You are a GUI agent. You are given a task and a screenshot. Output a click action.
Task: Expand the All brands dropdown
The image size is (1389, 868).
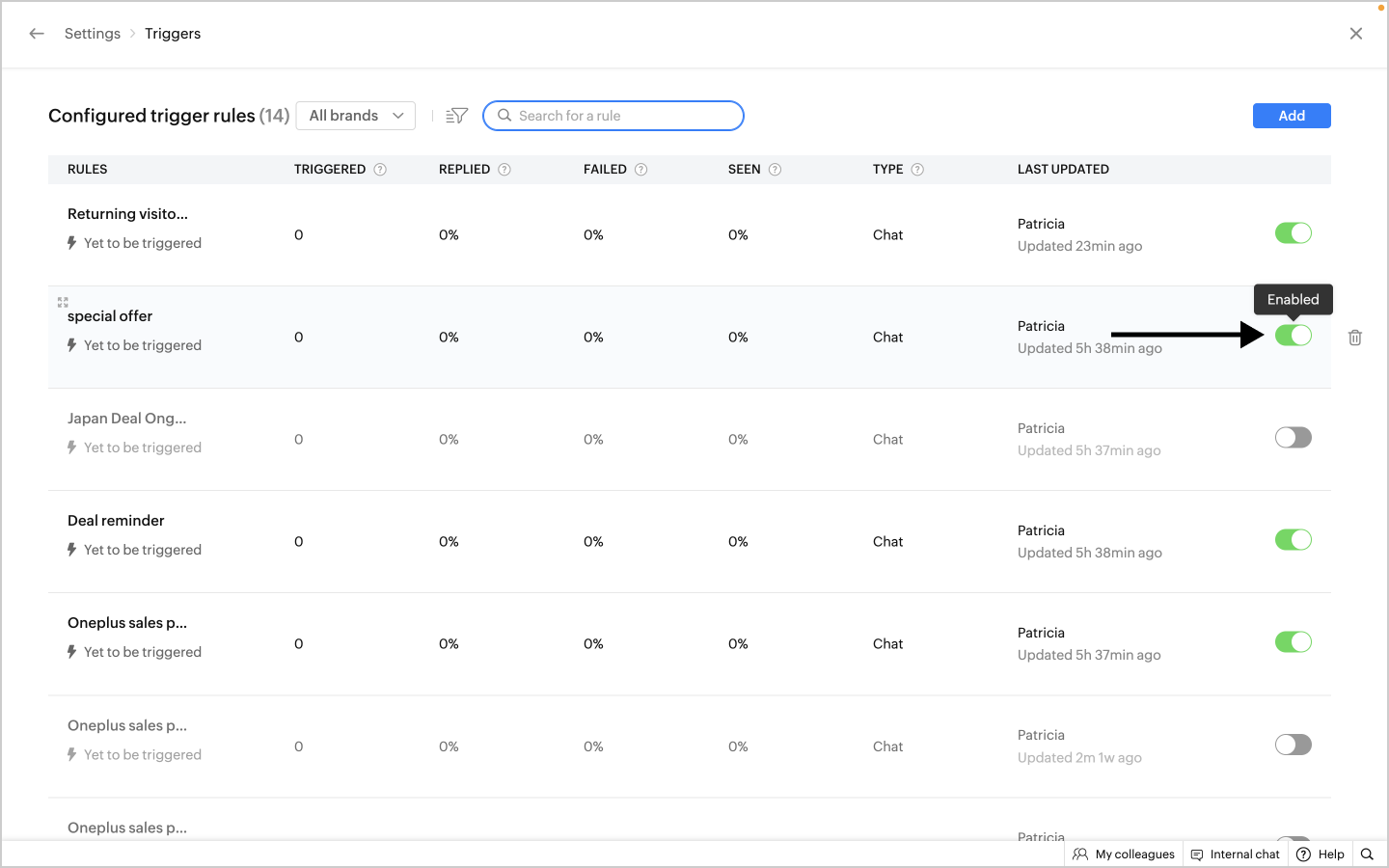356,116
